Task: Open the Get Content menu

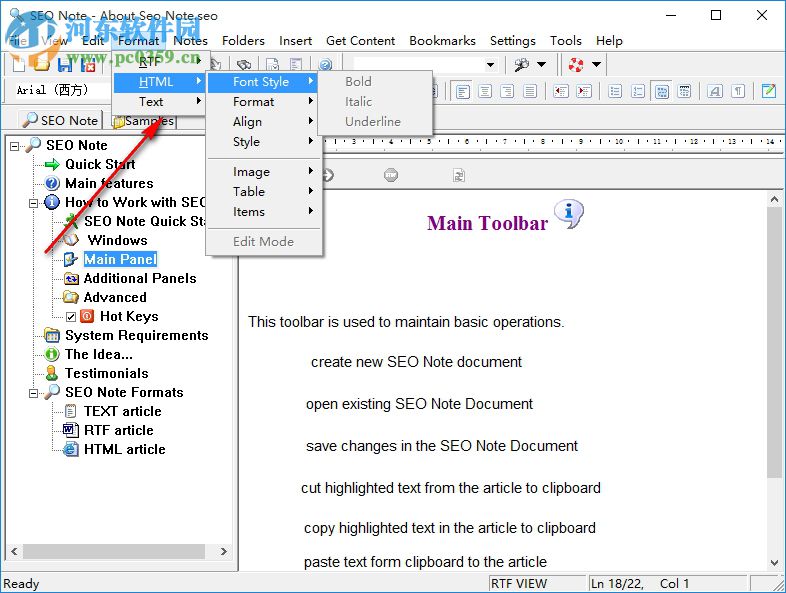Action: tap(360, 41)
